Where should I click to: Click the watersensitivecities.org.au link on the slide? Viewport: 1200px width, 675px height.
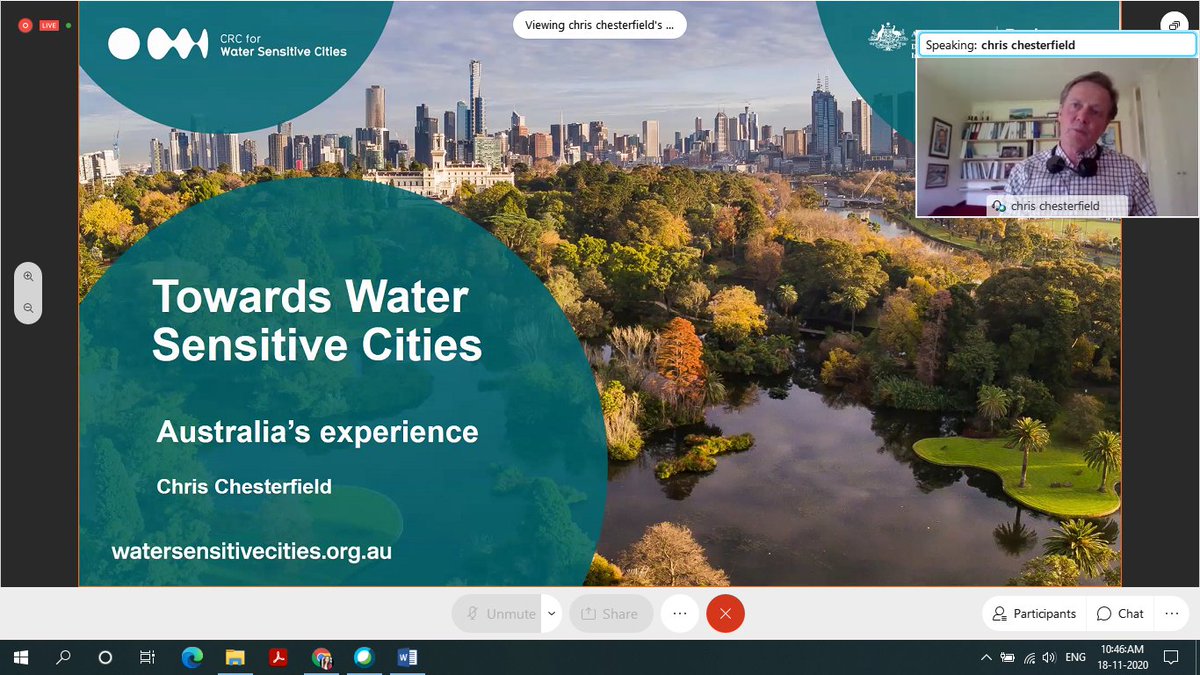[252, 551]
